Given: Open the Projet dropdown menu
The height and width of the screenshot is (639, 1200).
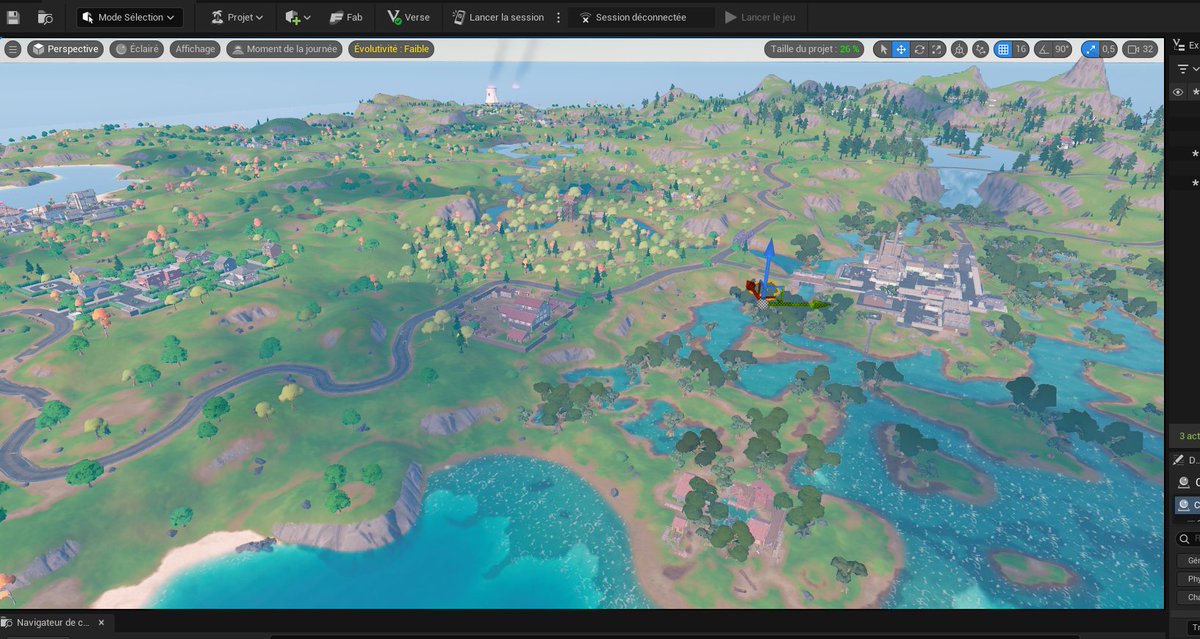Looking at the screenshot, I should pyautogui.click(x=237, y=17).
